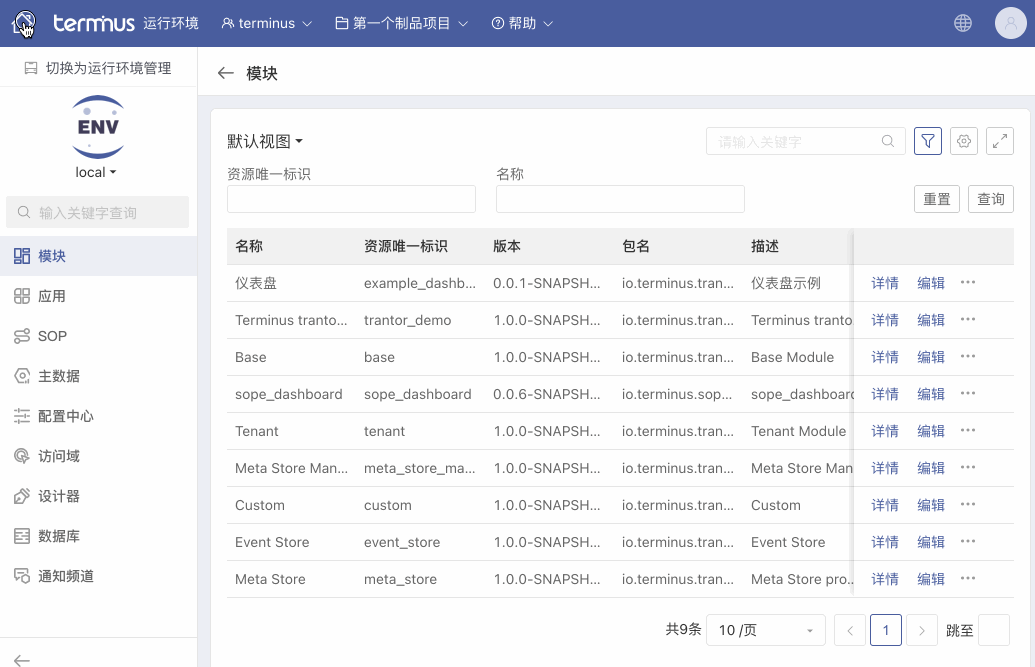
Task: Open 详情 for Base row
Action: point(885,357)
